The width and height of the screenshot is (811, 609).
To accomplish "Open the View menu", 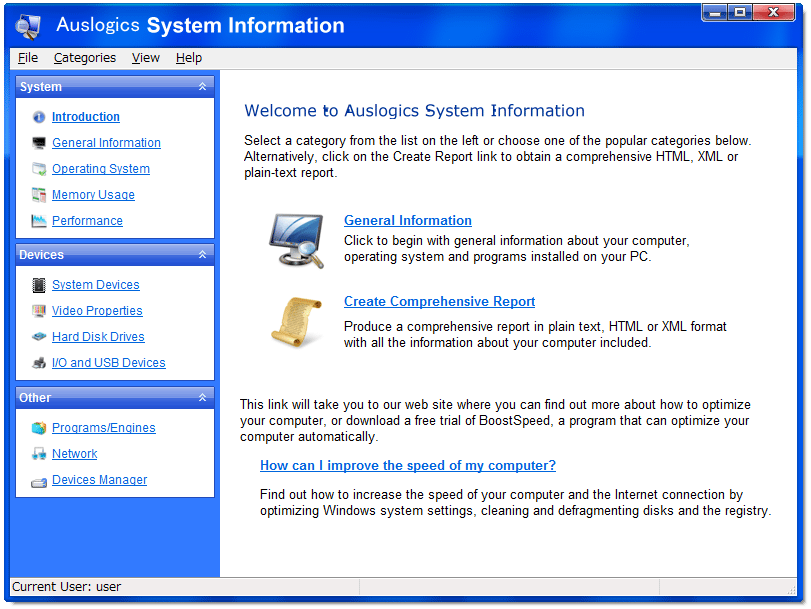I will pos(146,58).
